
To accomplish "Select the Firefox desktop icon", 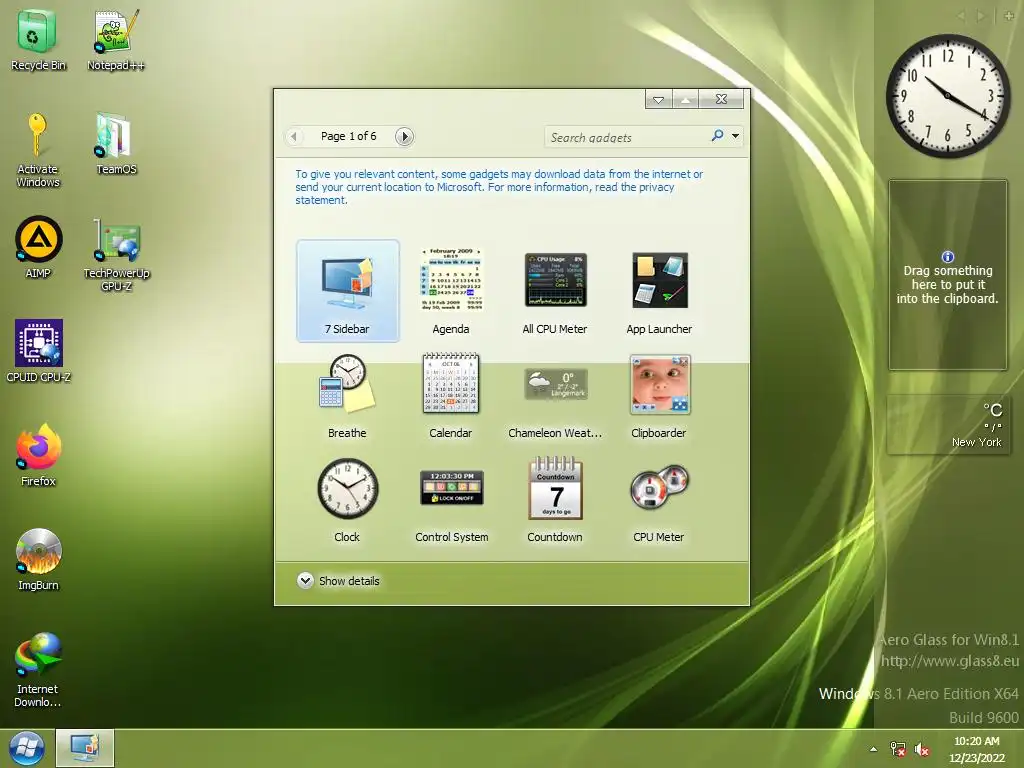I will [38, 455].
